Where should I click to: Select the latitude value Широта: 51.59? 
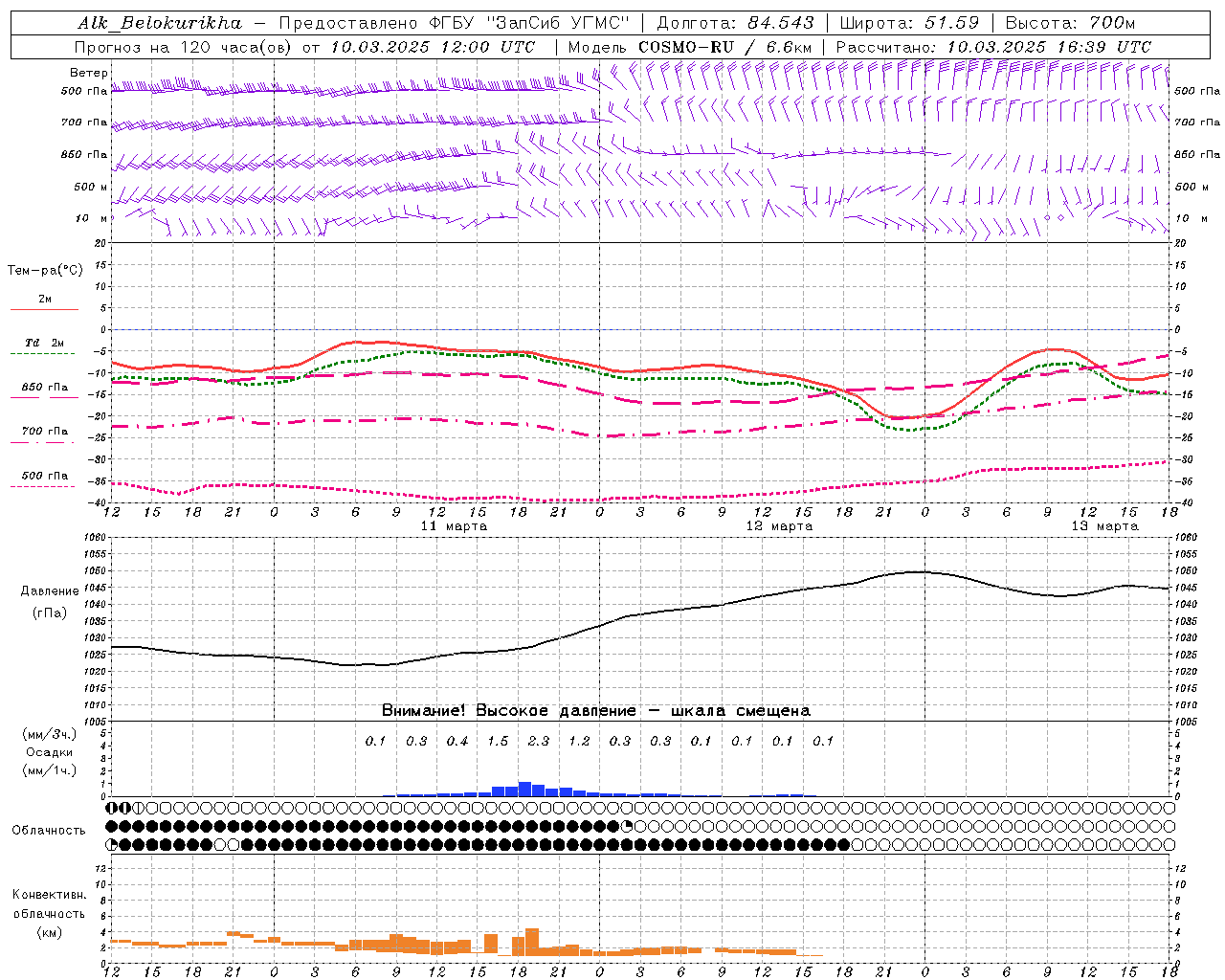[909, 23]
